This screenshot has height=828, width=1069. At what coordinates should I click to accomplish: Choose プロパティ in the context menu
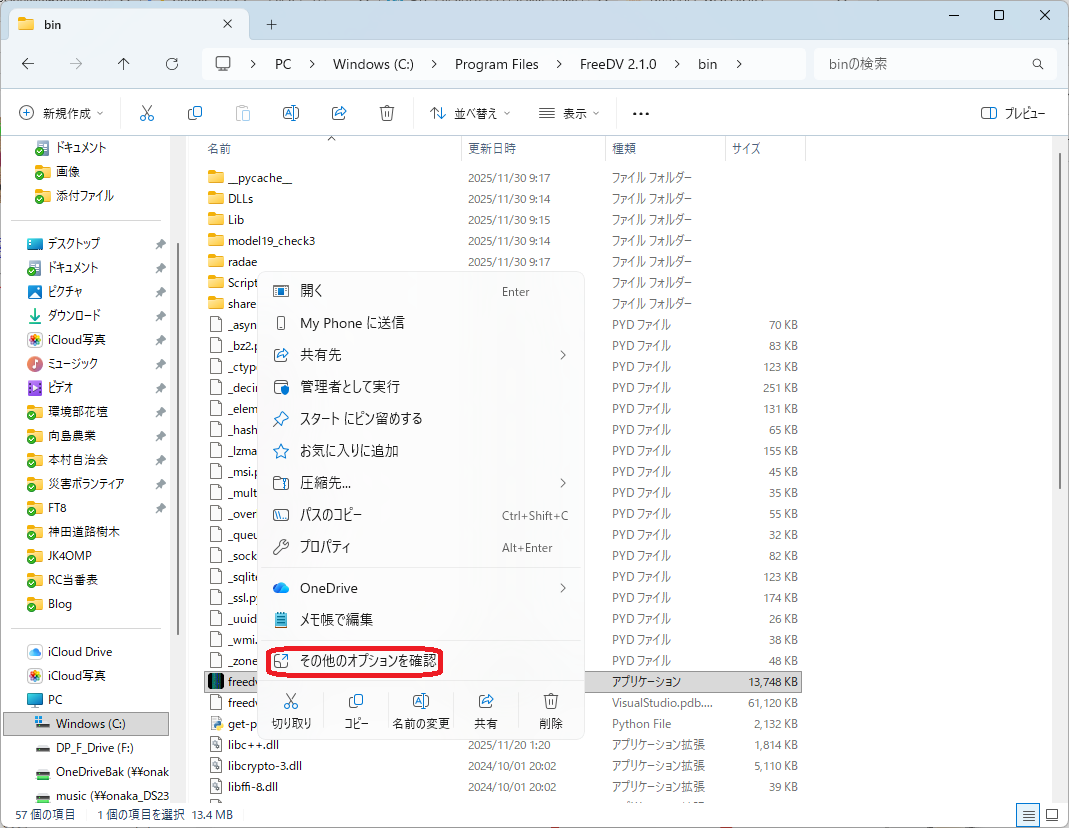pos(422,547)
